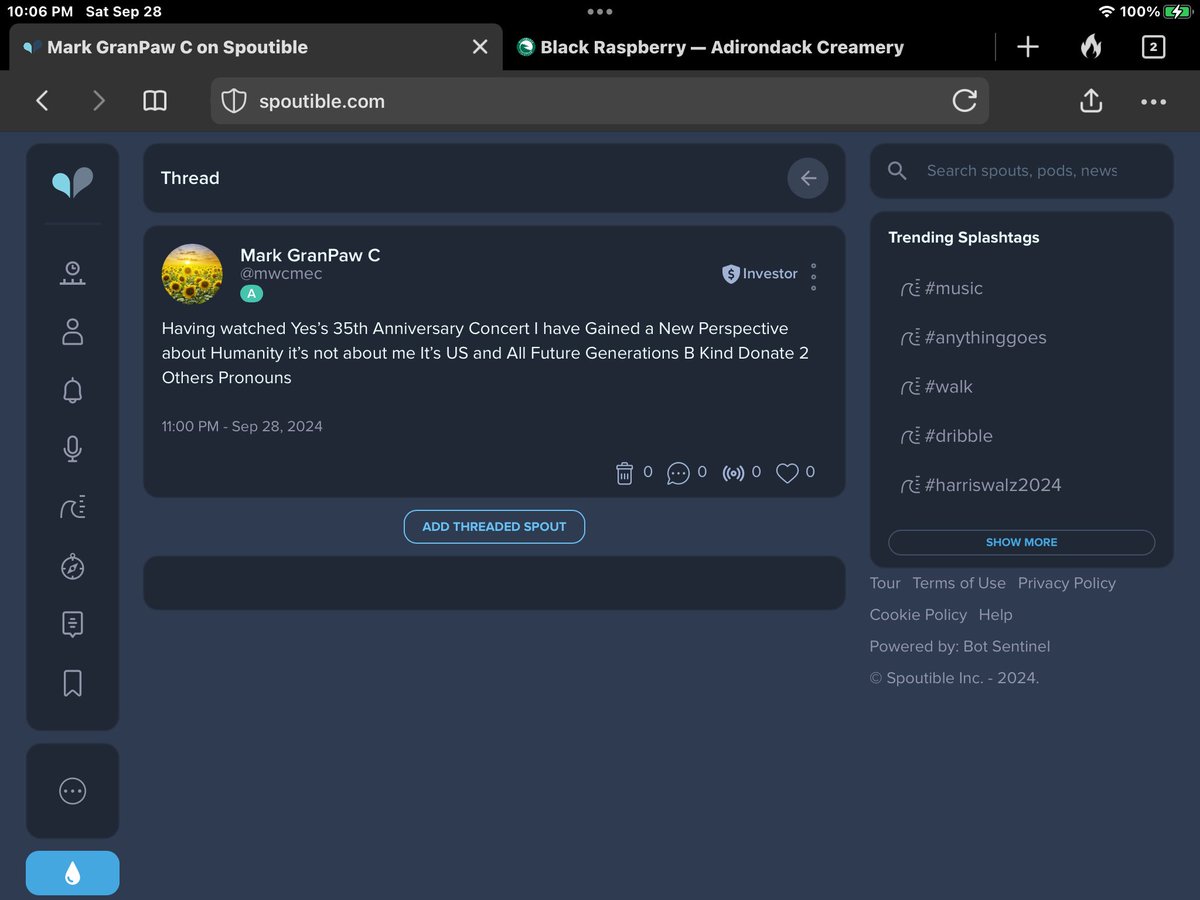This screenshot has width=1200, height=900.
Task: Go back with browser back arrow
Action: tap(42, 100)
